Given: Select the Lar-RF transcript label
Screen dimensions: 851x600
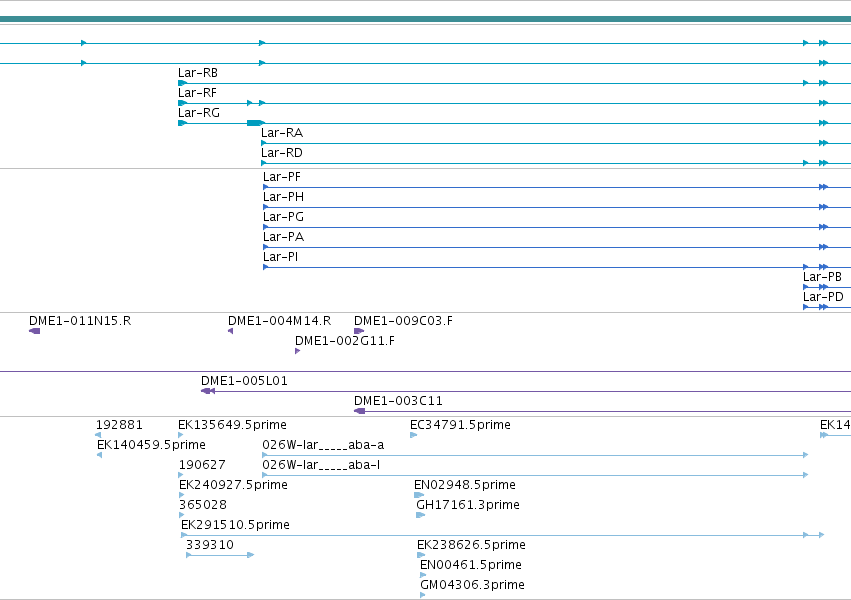Looking at the screenshot, I should 197,93.
